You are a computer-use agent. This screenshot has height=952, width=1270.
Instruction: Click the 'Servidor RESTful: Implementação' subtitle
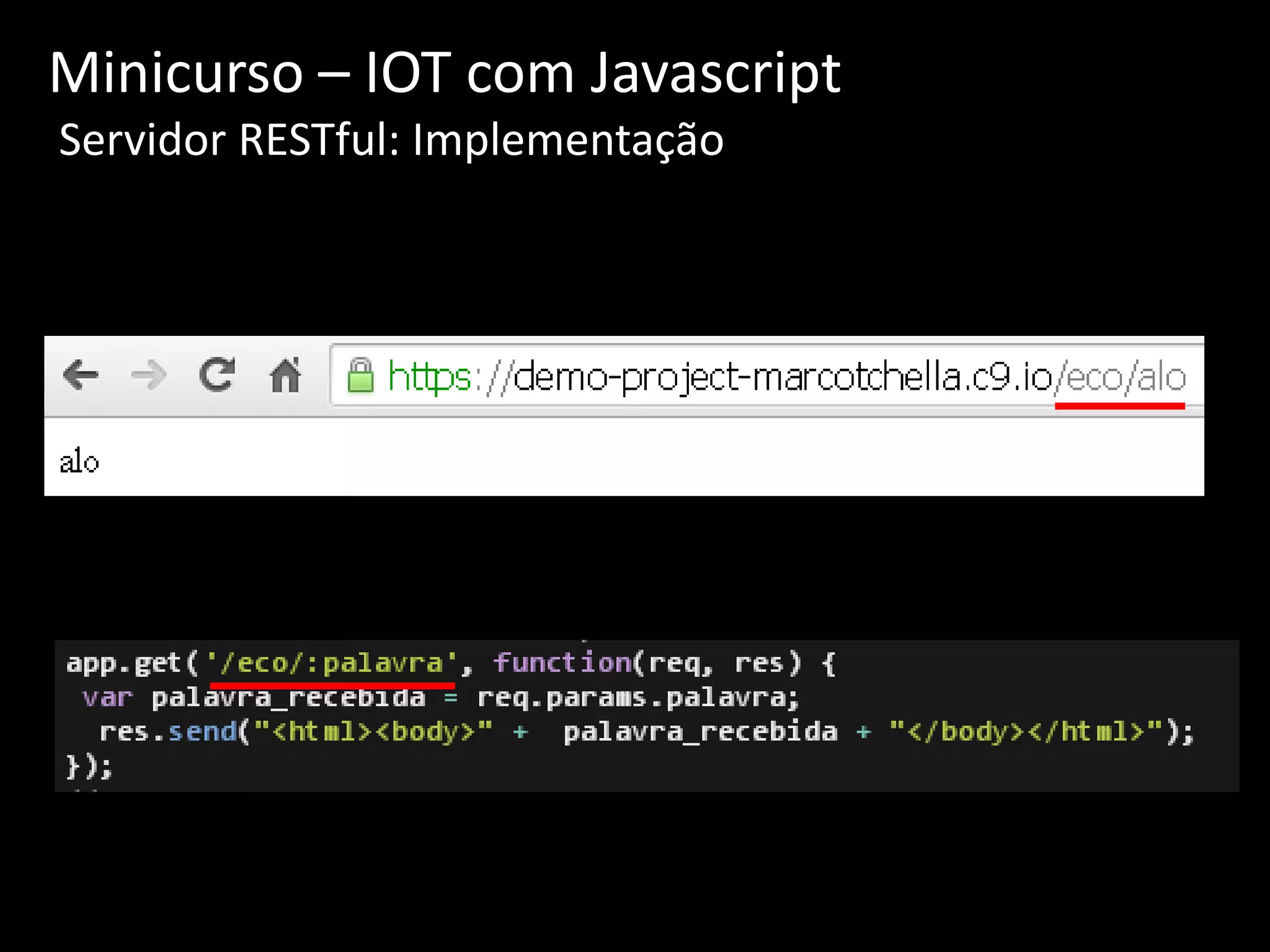click(391, 139)
